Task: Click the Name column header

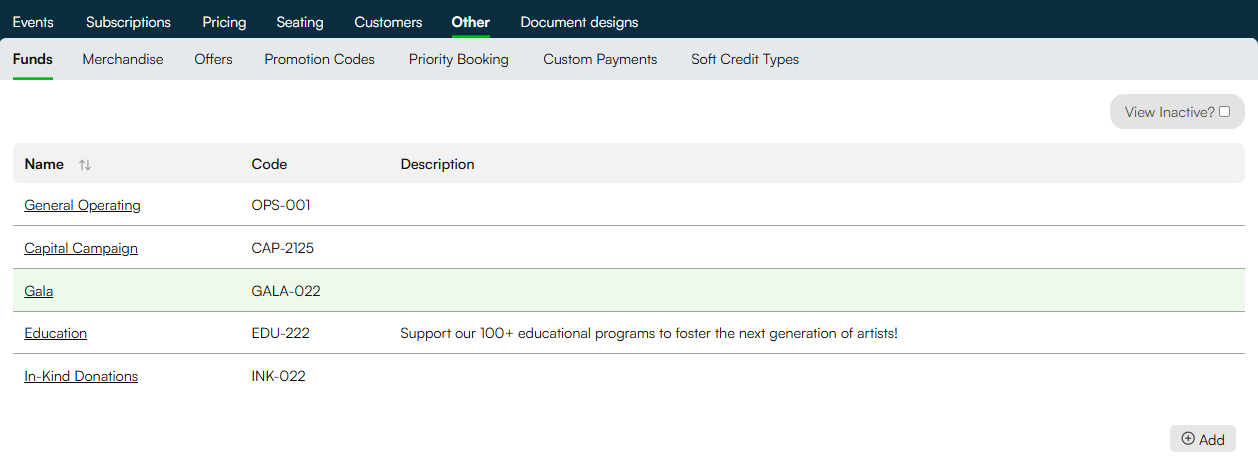Action: coord(44,164)
